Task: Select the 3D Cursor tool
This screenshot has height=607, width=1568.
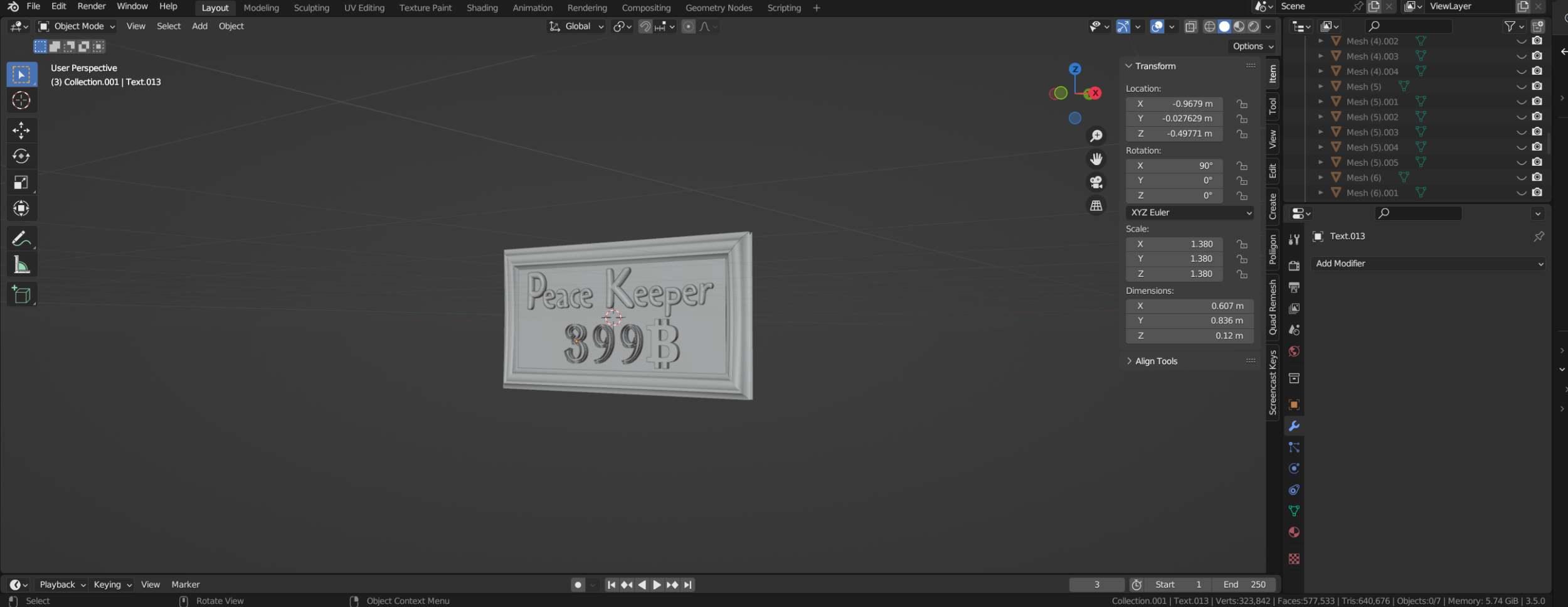Action: (x=21, y=100)
